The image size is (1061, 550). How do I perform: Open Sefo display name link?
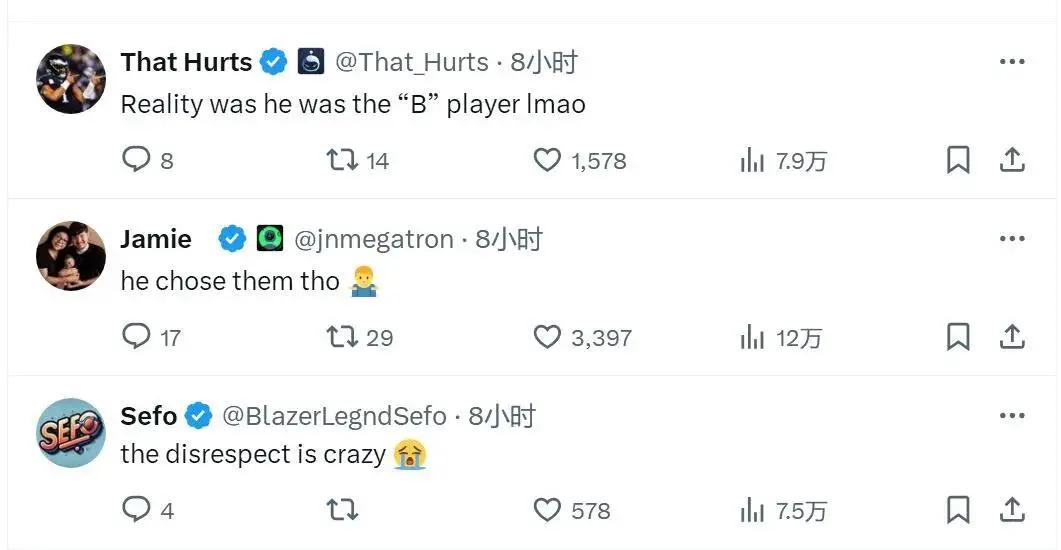[149, 416]
